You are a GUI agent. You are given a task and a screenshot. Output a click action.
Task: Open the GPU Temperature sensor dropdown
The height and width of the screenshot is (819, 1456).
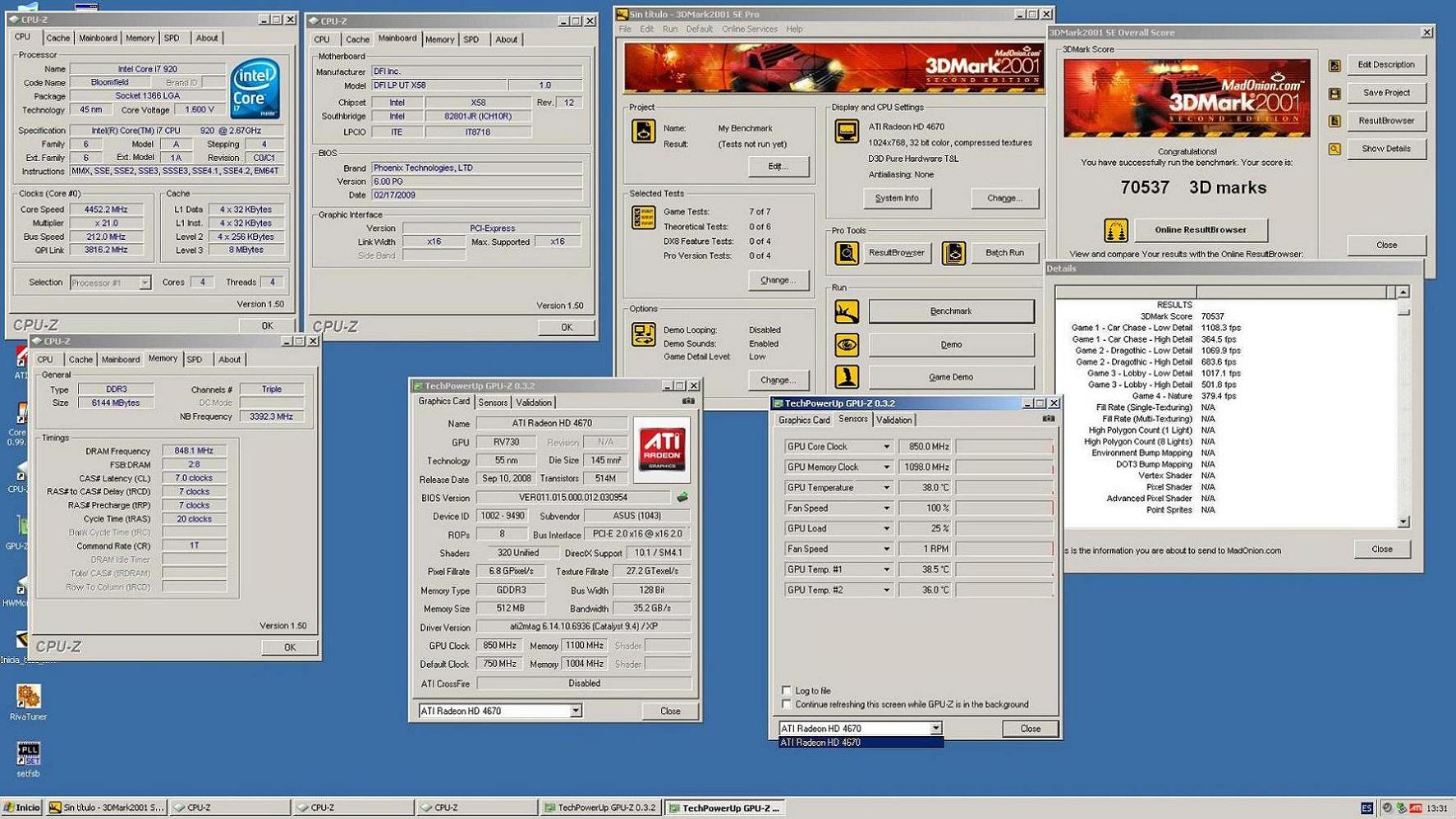(x=886, y=488)
